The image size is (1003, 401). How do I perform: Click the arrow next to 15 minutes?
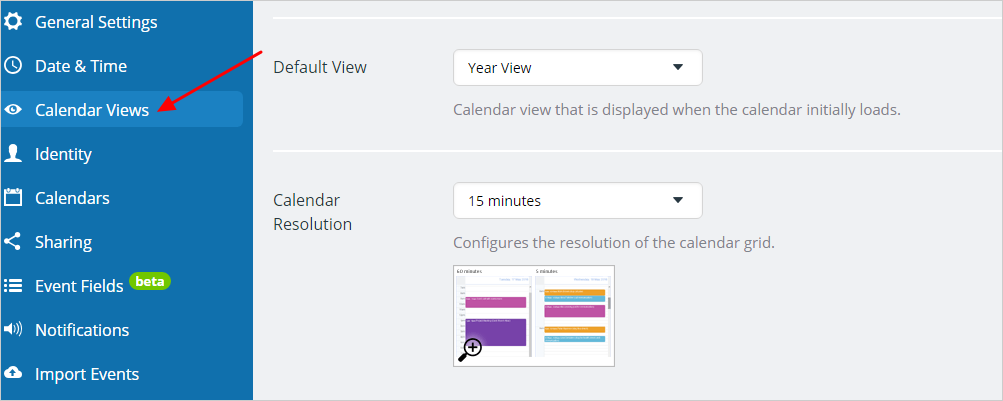pyautogui.click(x=678, y=200)
